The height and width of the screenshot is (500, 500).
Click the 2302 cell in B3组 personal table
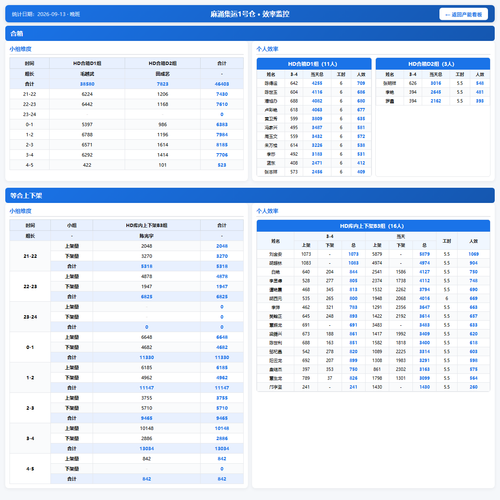401,369
